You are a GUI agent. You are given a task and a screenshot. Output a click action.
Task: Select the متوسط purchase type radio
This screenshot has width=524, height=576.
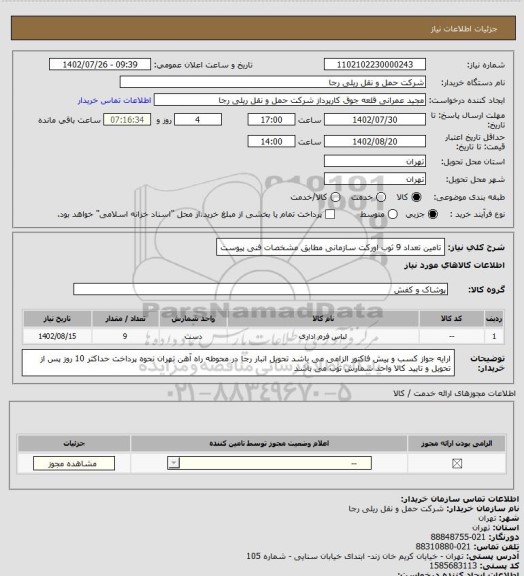click(392, 214)
